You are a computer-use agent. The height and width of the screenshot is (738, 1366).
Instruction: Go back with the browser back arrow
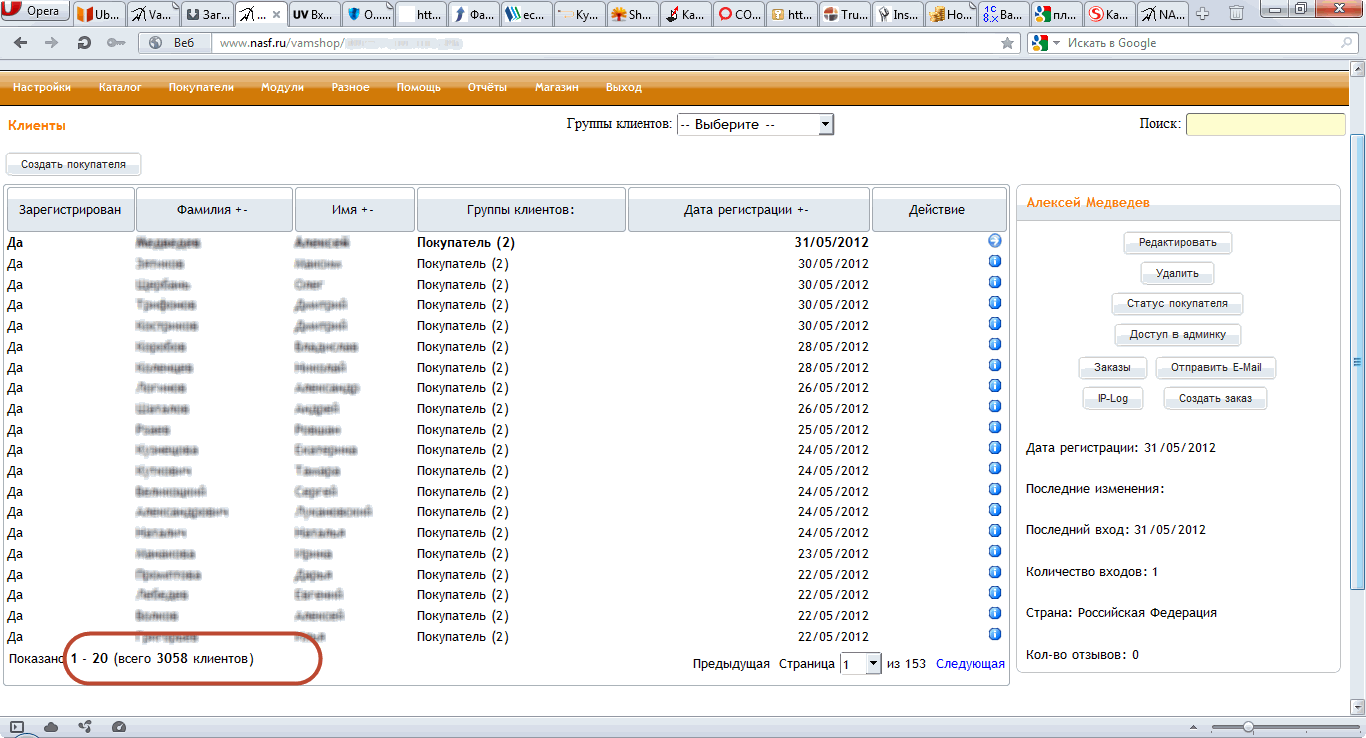(x=21, y=43)
